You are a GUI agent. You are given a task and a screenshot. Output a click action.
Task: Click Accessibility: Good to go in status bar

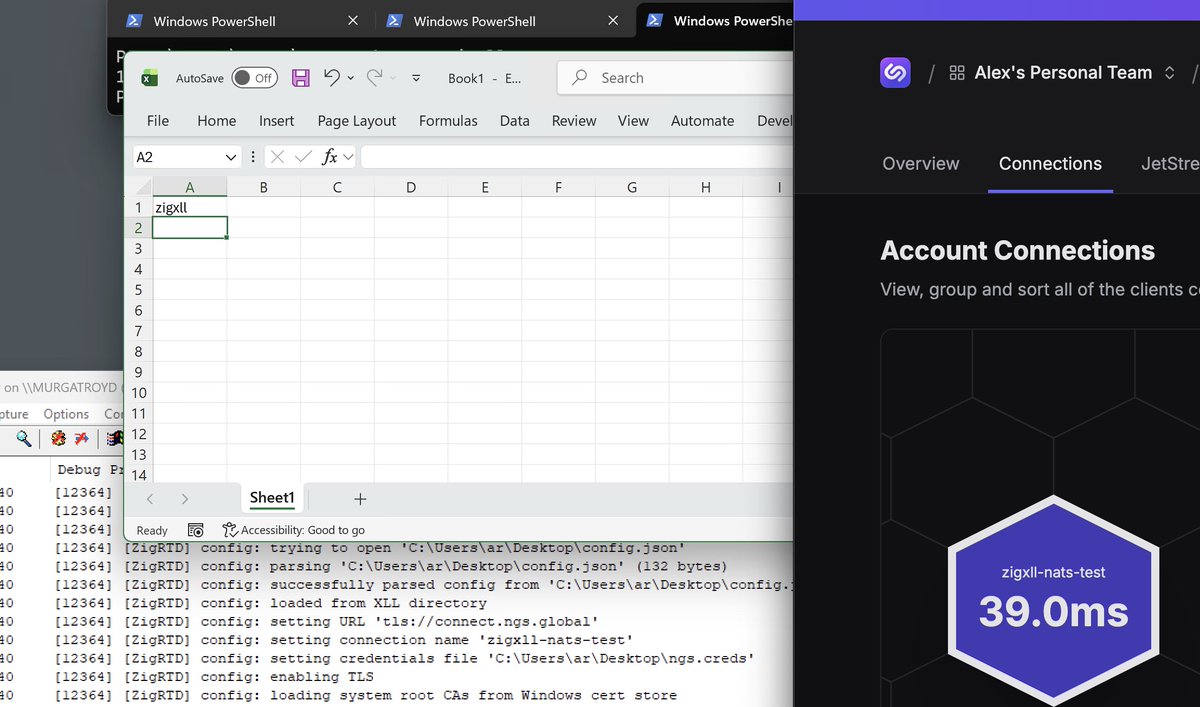(293, 530)
